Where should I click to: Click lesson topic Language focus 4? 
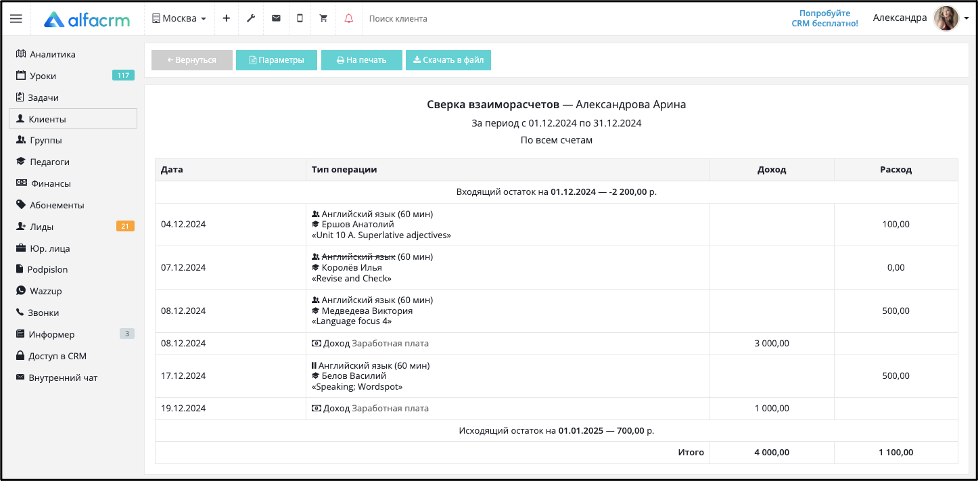point(351,321)
